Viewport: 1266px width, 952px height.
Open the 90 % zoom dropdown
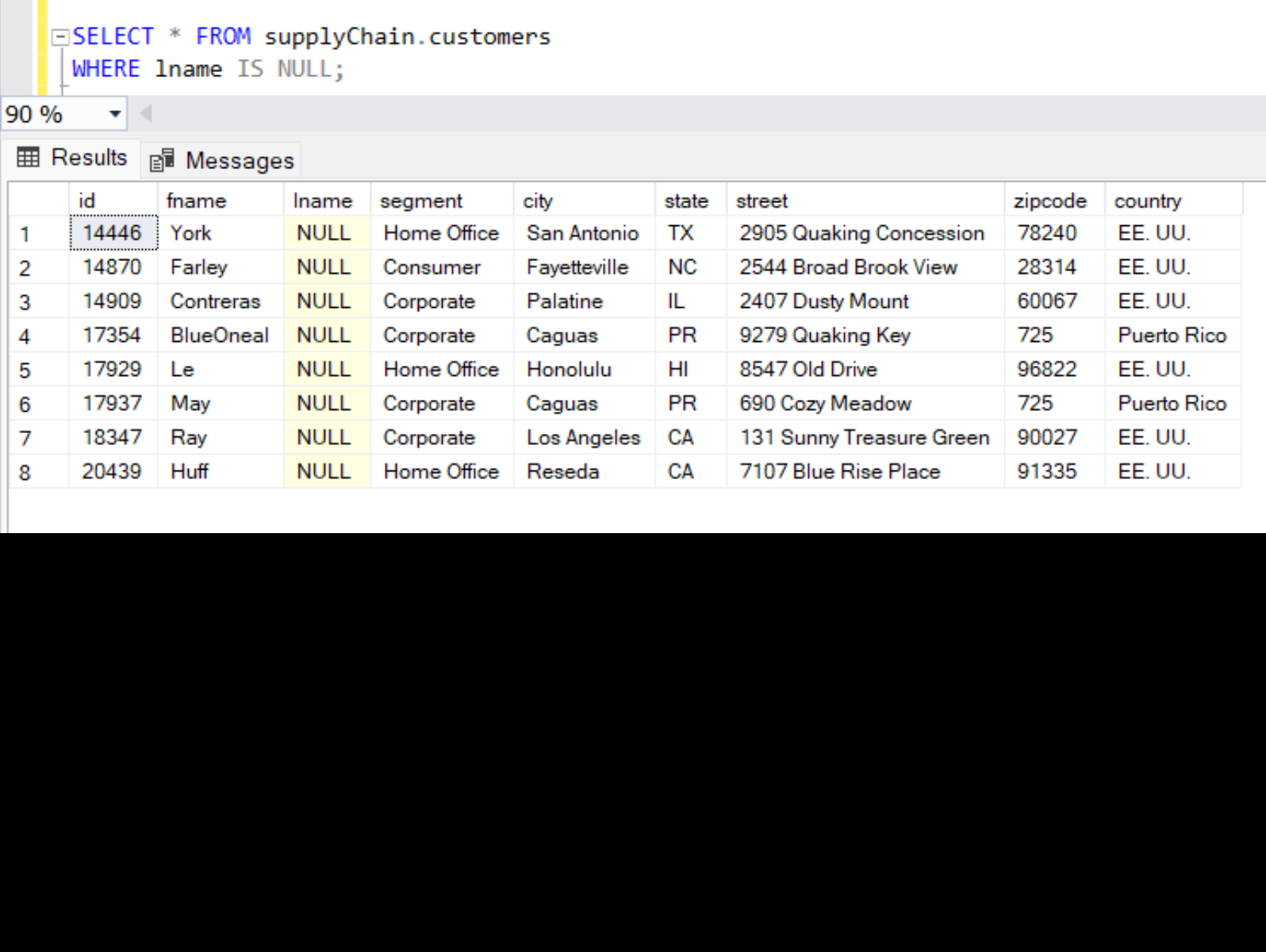pos(115,114)
